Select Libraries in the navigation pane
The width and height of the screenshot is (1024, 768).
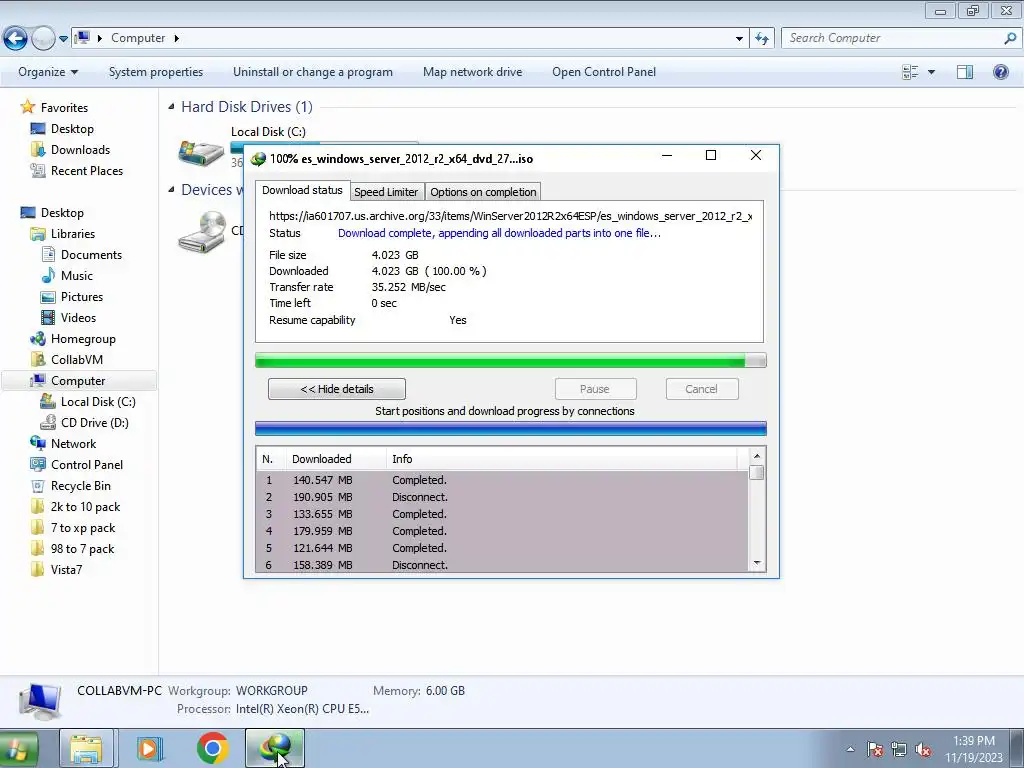[63, 234]
